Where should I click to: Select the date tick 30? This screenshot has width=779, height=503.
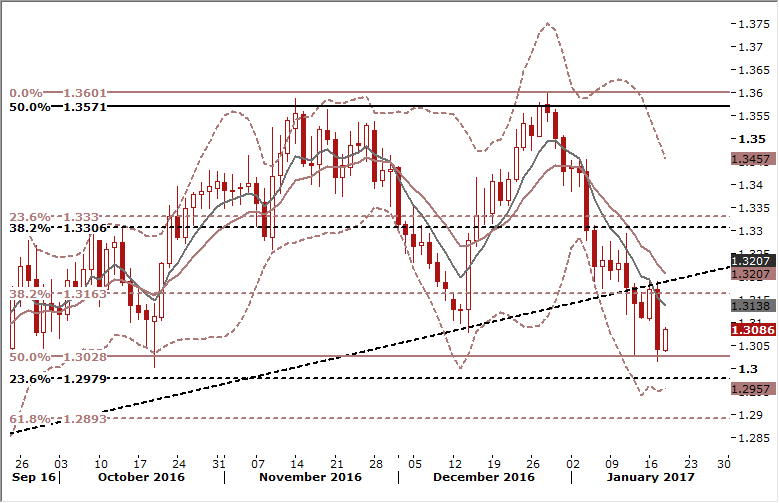pos(724,464)
